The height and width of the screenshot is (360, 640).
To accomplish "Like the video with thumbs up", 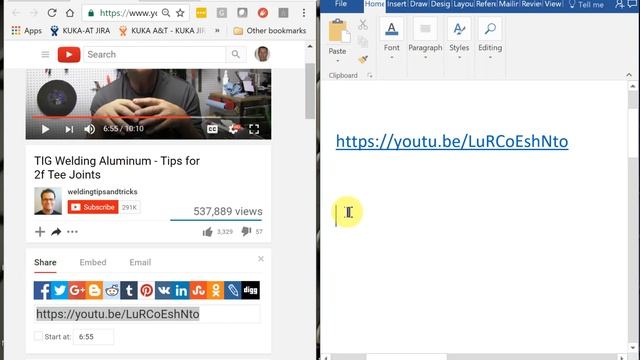I will coord(207,232).
